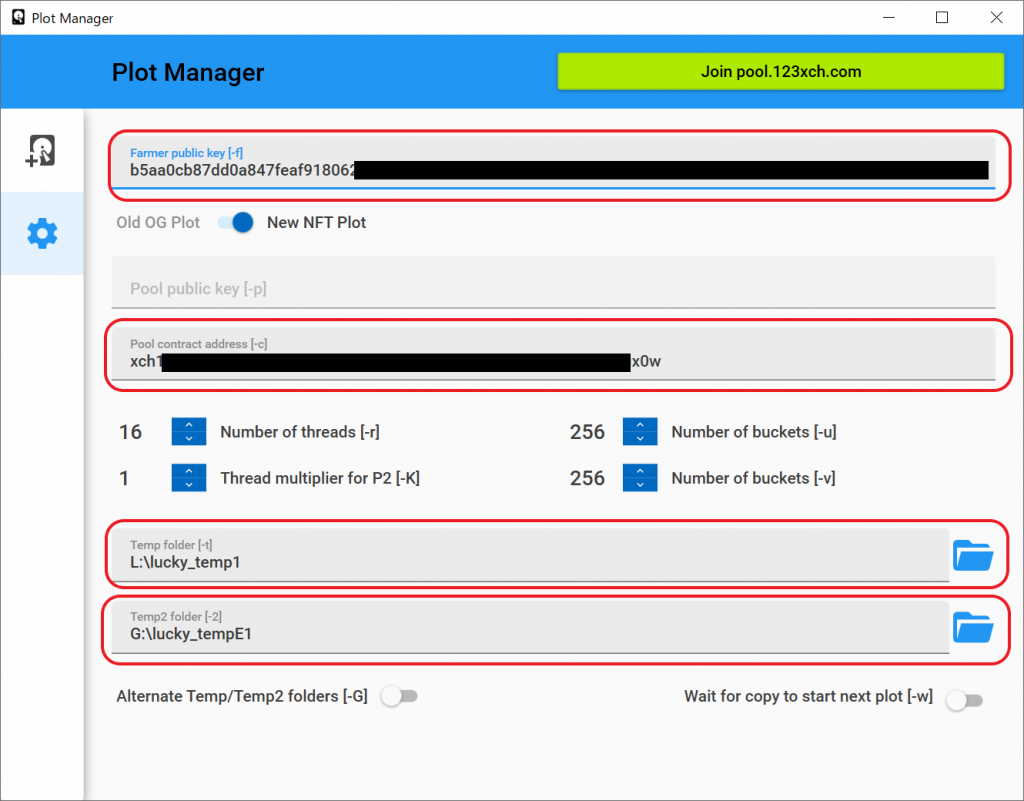Enable Wait for copy to start next plot
The image size is (1024, 801).
tap(965, 700)
